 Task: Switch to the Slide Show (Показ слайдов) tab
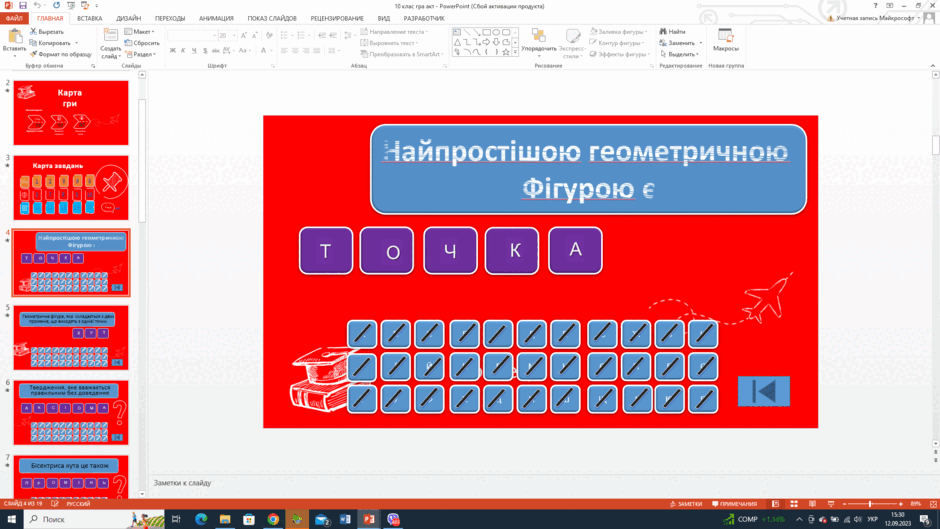pos(272,18)
